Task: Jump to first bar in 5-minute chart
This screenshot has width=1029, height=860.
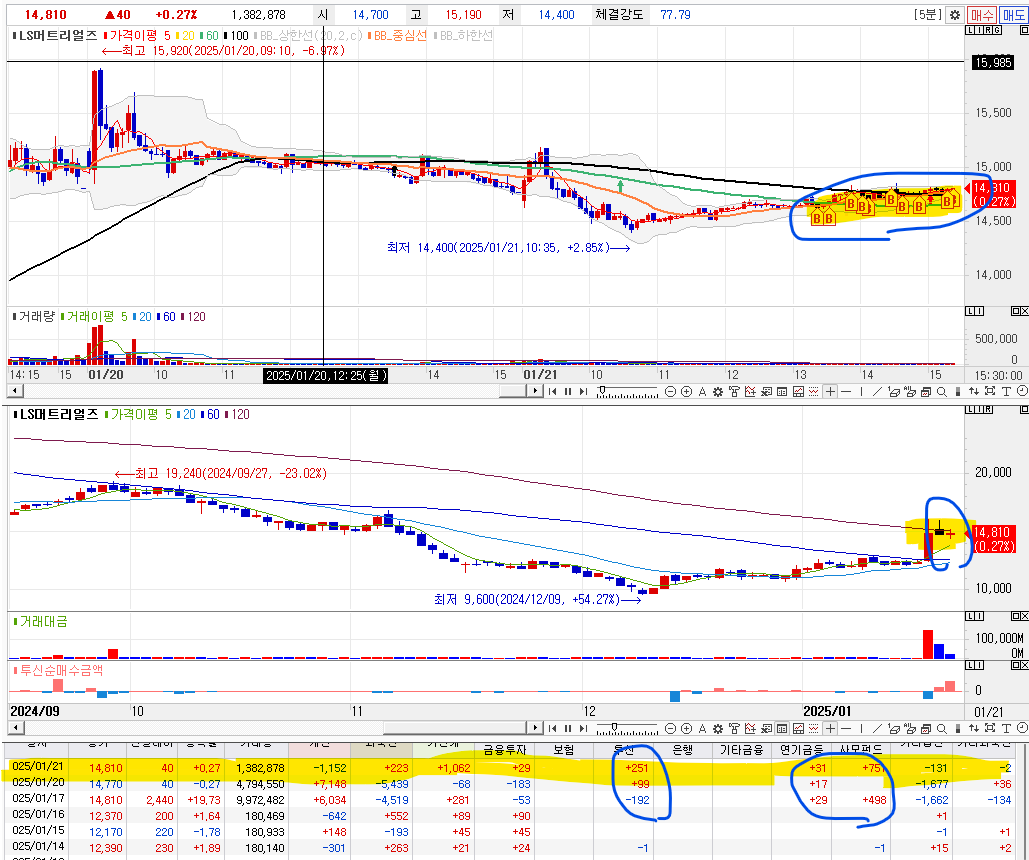Action: (x=553, y=391)
